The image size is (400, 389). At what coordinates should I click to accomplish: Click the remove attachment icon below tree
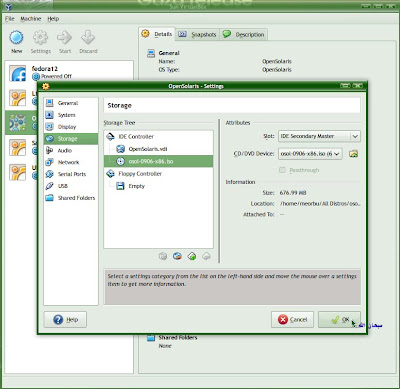pos(206,256)
